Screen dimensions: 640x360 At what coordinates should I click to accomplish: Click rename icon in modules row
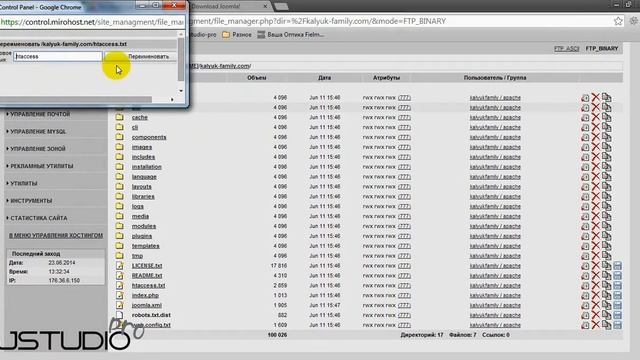point(585,227)
